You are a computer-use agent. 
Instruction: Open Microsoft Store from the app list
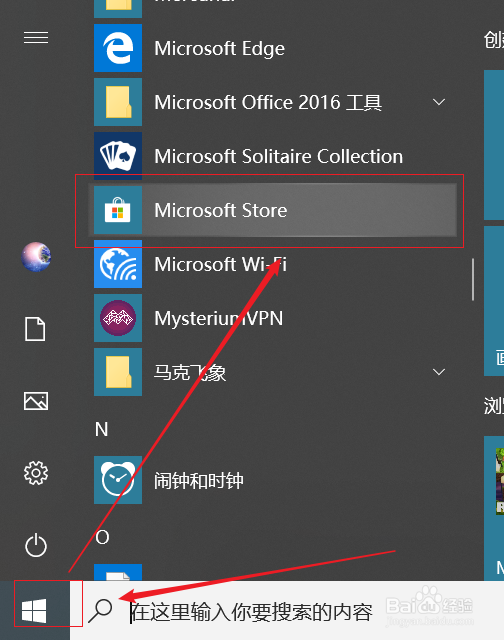tap(272, 210)
